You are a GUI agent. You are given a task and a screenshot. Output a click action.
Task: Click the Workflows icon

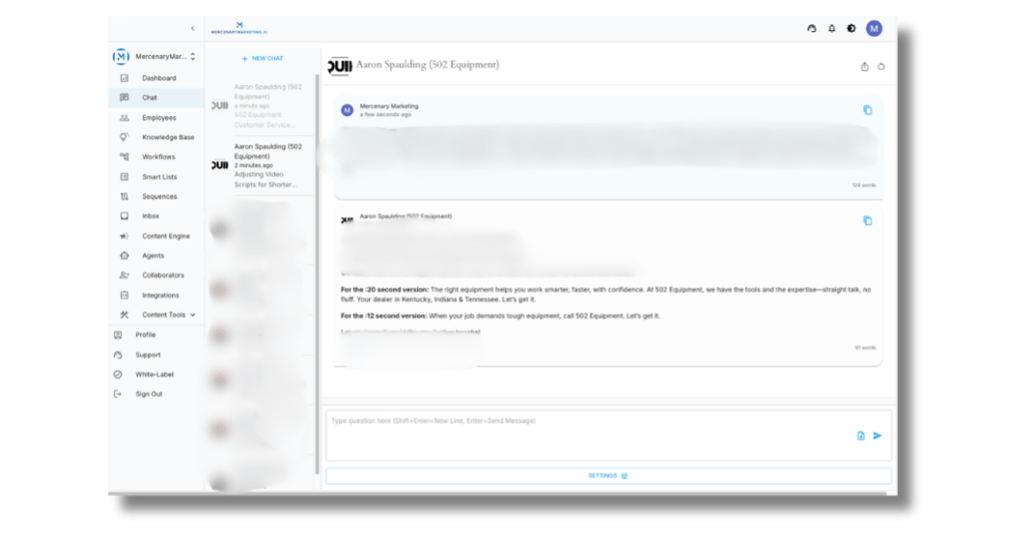point(124,157)
